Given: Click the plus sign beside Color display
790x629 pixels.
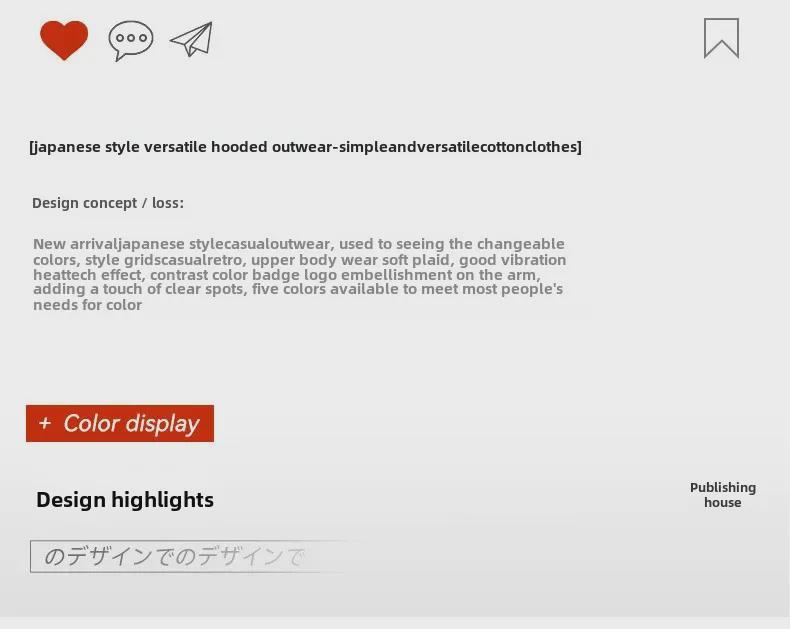Looking at the screenshot, I should (x=45, y=423).
